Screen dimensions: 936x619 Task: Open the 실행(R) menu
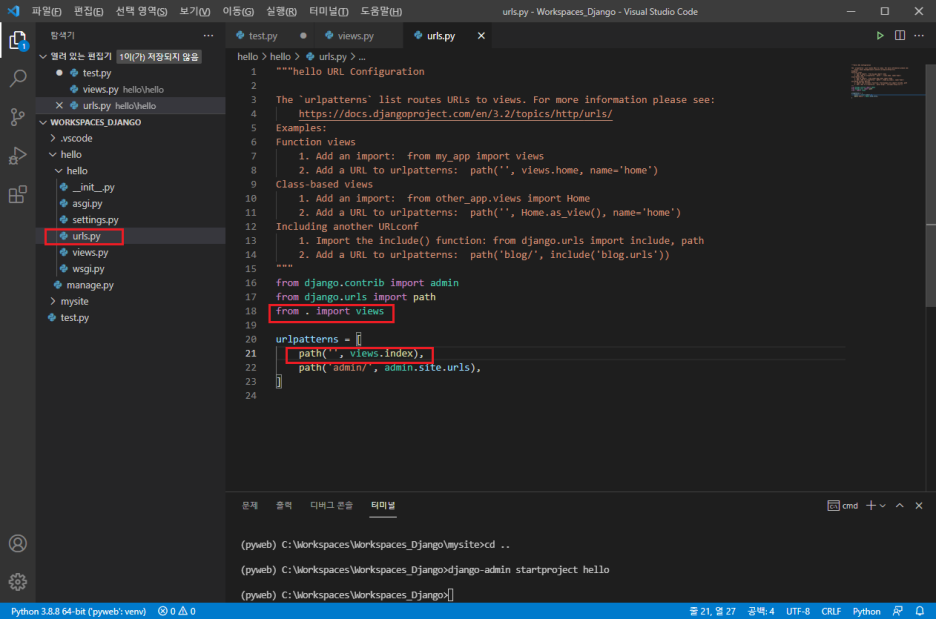[x=281, y=11]
